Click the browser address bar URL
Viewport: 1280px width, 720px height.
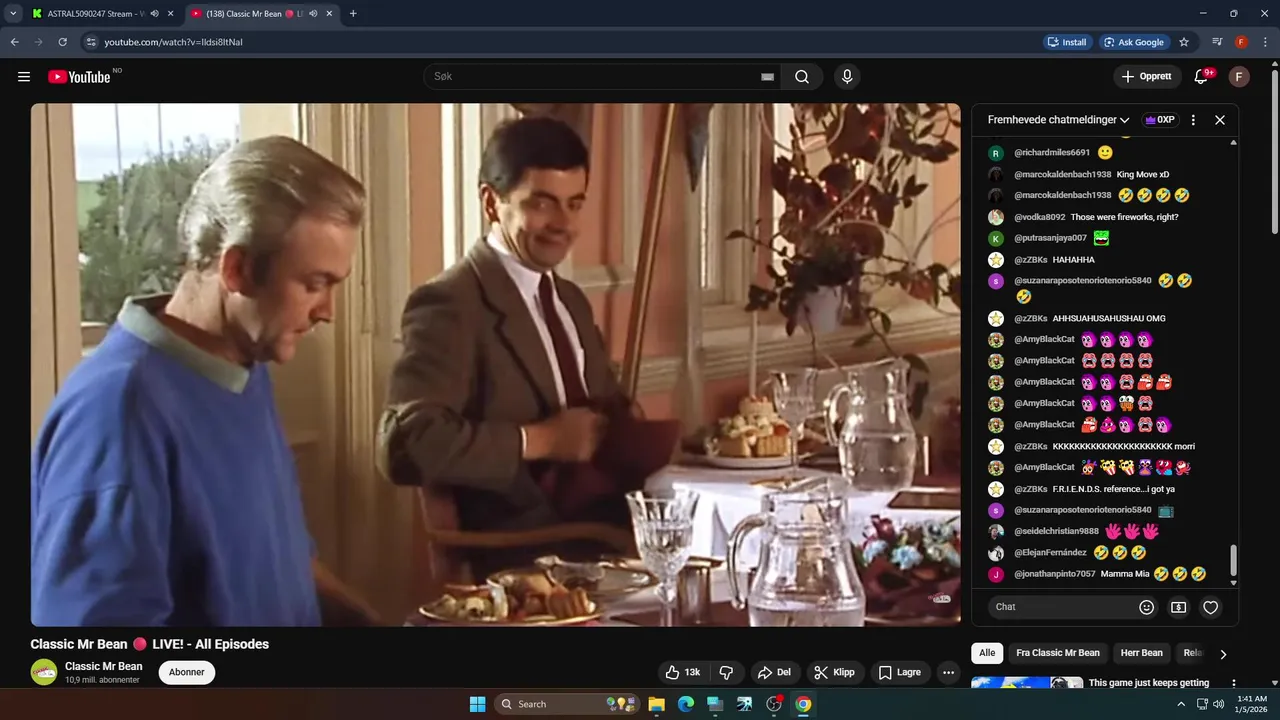[174, 42]
